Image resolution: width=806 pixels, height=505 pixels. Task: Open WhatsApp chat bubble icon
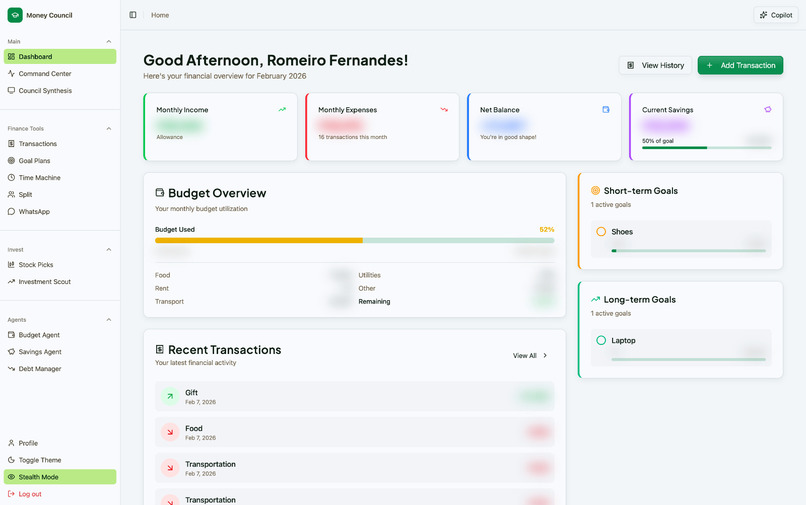[x=11, y=211]
